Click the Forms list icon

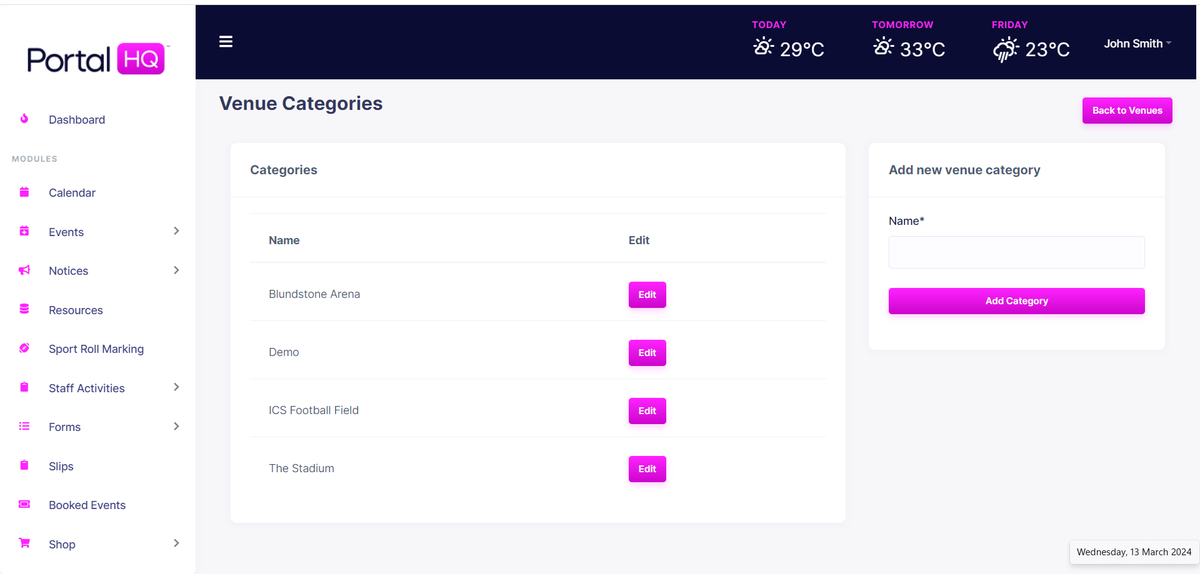point(25,427)
